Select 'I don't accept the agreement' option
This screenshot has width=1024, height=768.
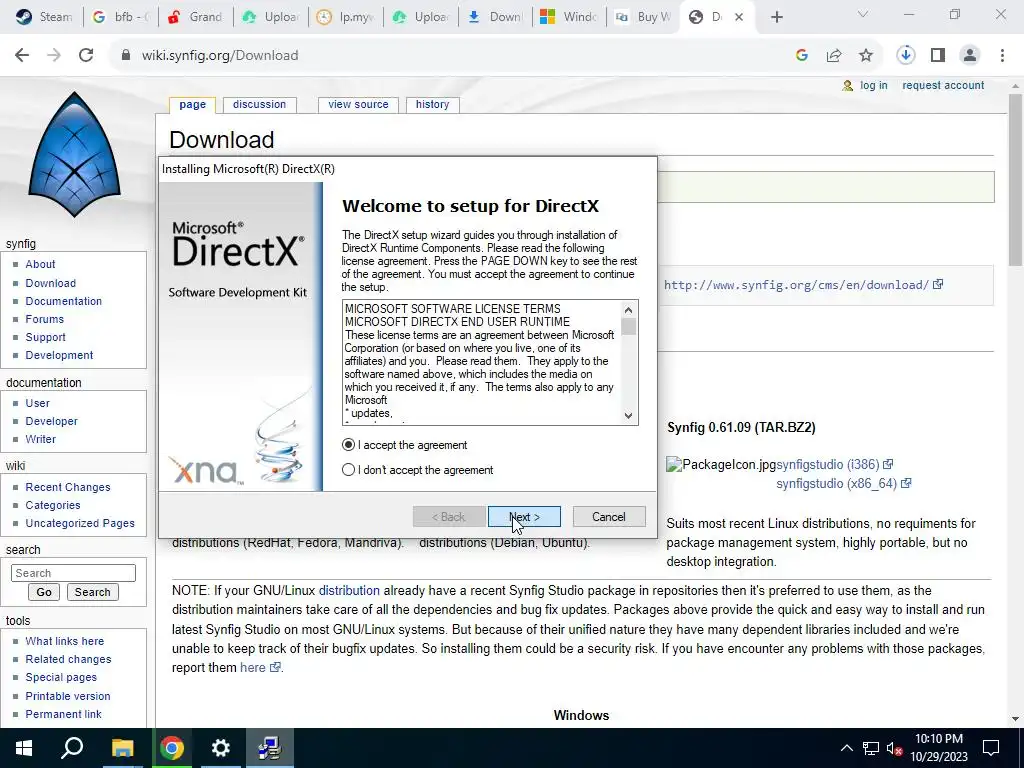pos(348,470)
